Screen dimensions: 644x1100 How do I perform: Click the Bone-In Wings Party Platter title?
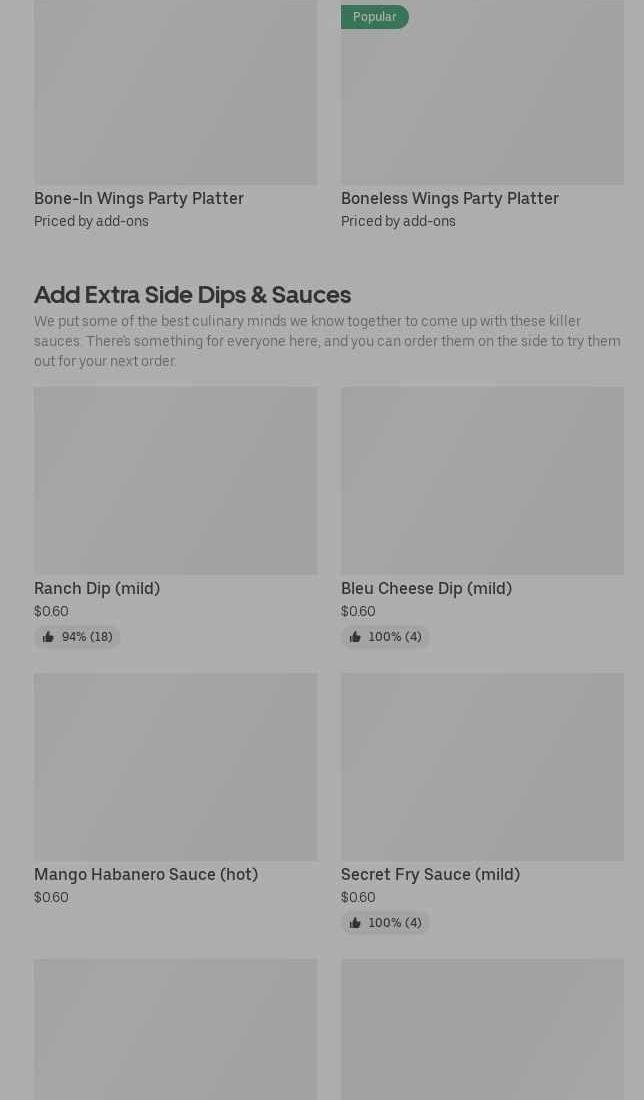[139, 198]
